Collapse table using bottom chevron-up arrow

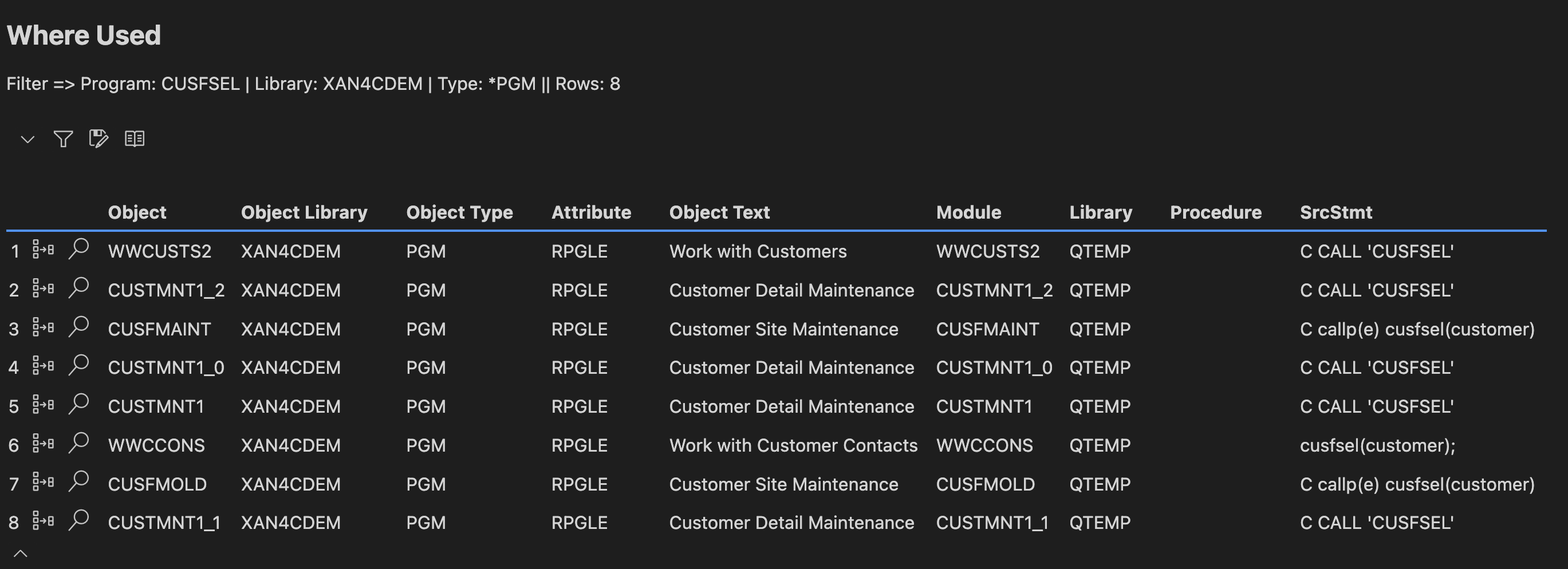[20, 553]
